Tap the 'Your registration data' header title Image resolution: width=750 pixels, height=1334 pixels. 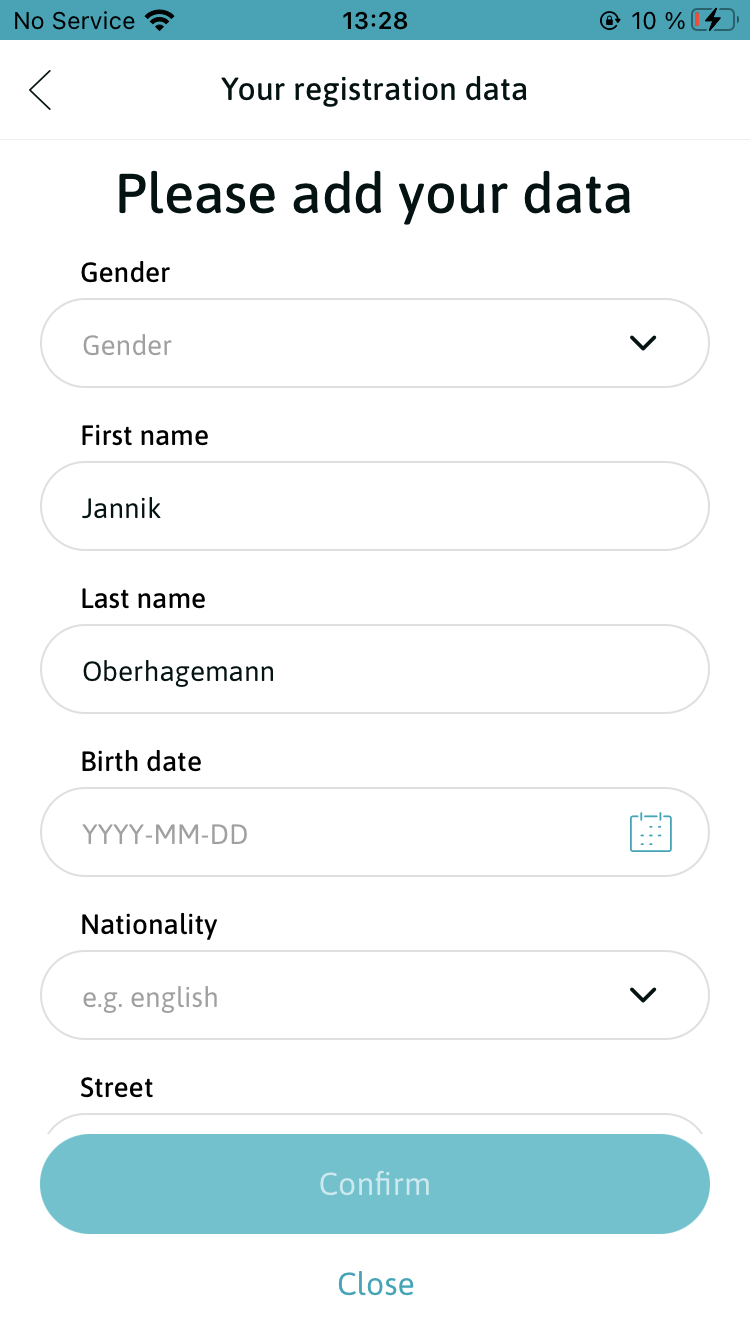[x=374, y=90]
